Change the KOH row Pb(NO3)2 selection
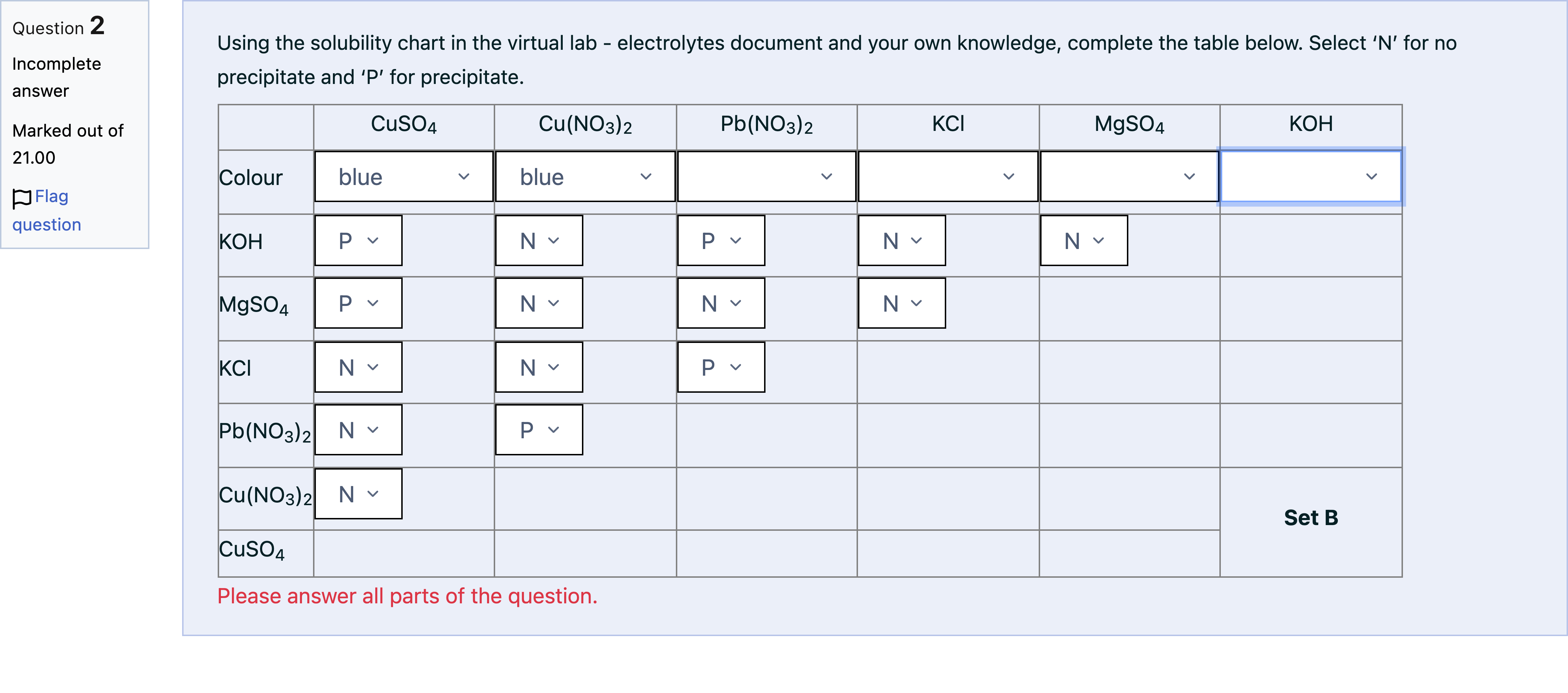The image size is (1568, 693). [x=721, y=240]
